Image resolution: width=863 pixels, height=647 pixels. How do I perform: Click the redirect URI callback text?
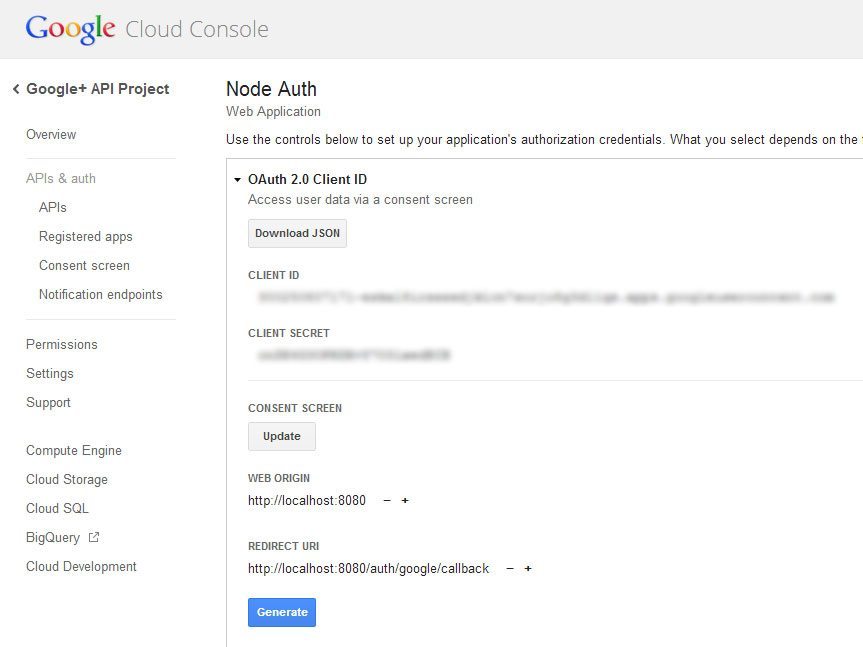pyautogui.click(x=369, y=568)
